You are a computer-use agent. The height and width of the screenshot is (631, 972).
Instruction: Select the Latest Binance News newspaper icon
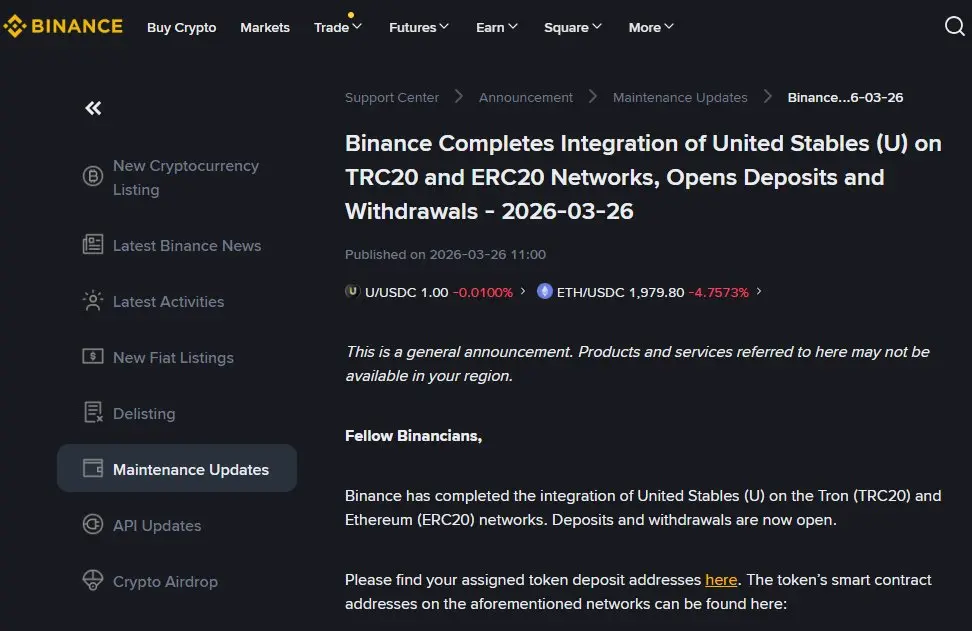click(x=93, y=244)
